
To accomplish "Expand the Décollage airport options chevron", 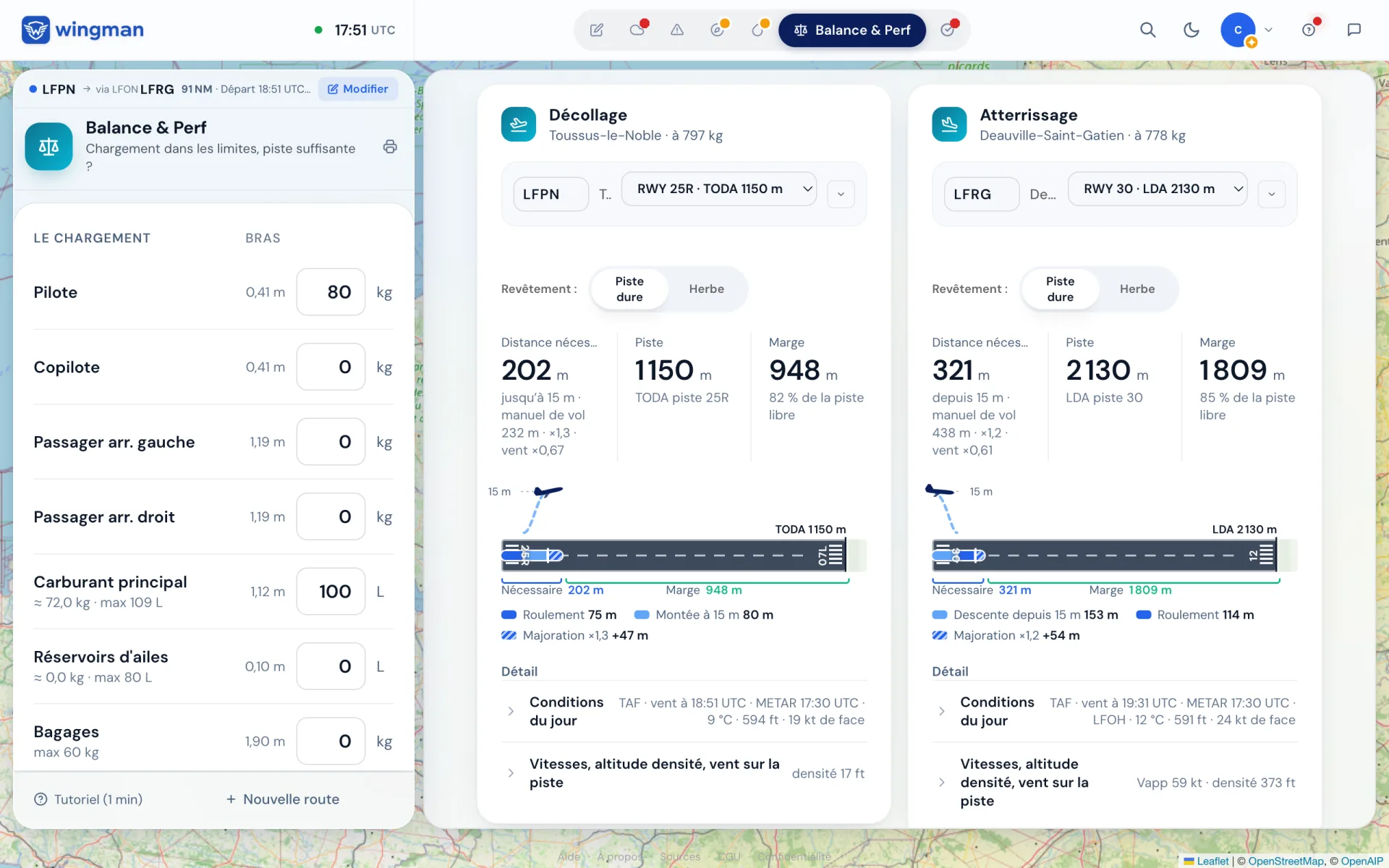I will click(841, 194).
